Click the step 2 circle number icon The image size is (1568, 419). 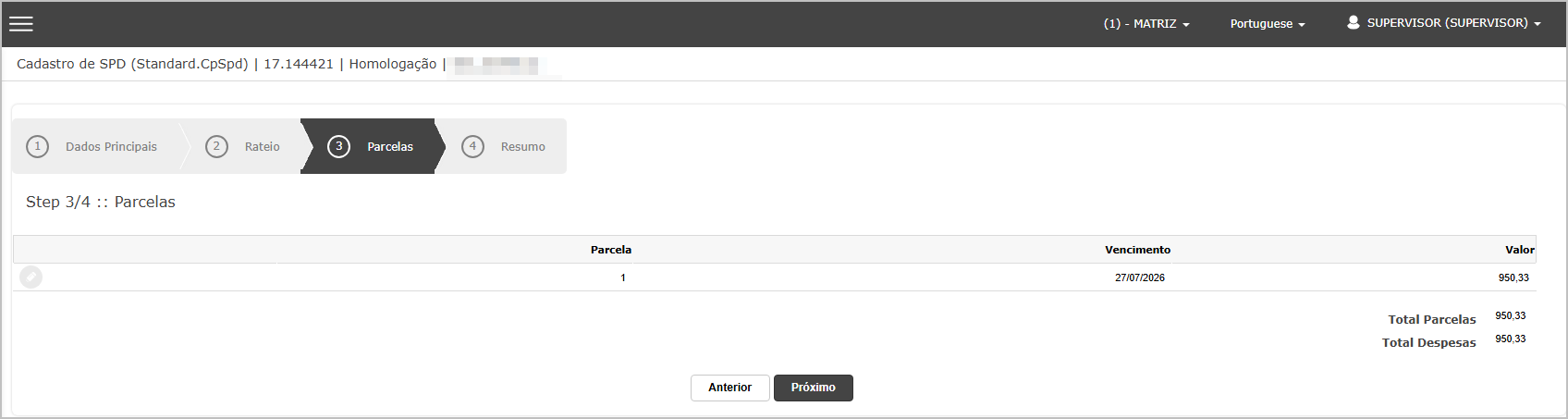(x=216, y=146)
